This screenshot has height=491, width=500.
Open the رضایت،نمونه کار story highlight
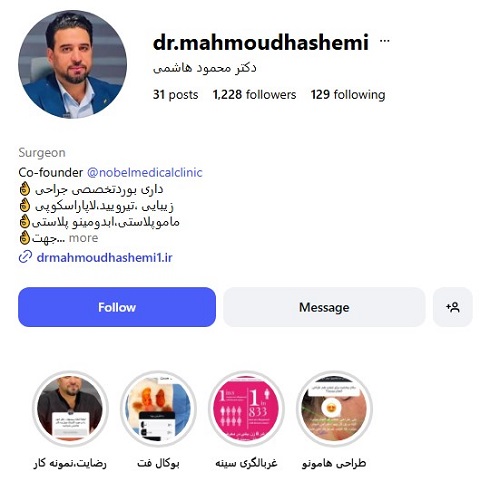[70, 409]
